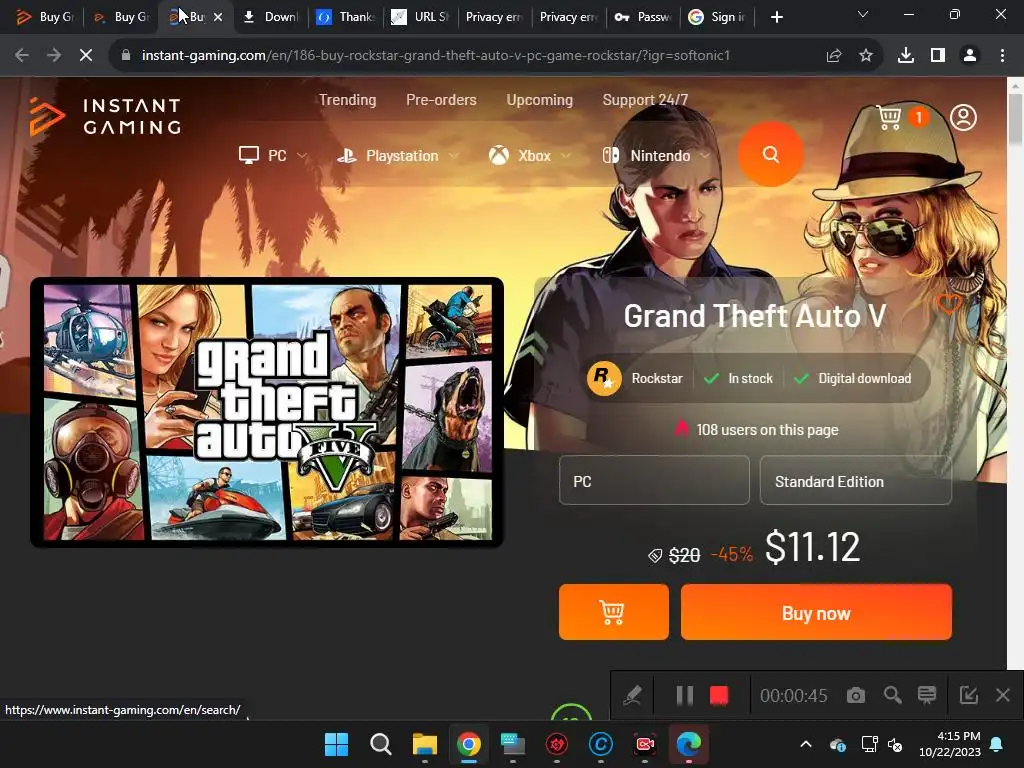Screen dimensions: 1024x768
Task: Click the Buy now button
Action: point(816,612)
